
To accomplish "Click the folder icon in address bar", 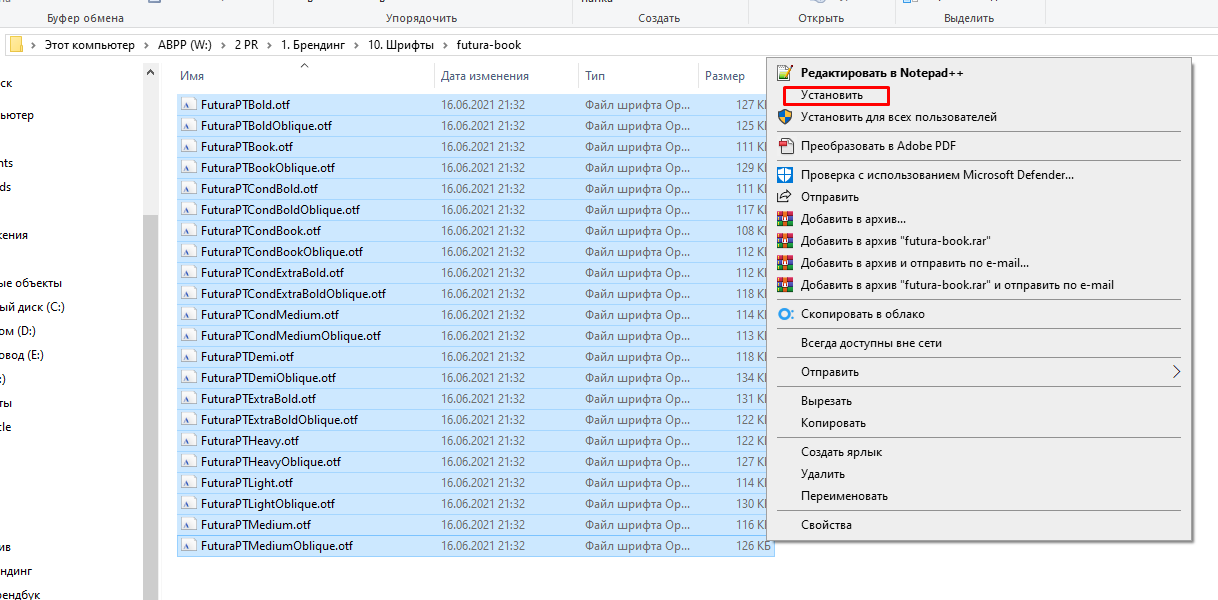I will pos(16,45).
